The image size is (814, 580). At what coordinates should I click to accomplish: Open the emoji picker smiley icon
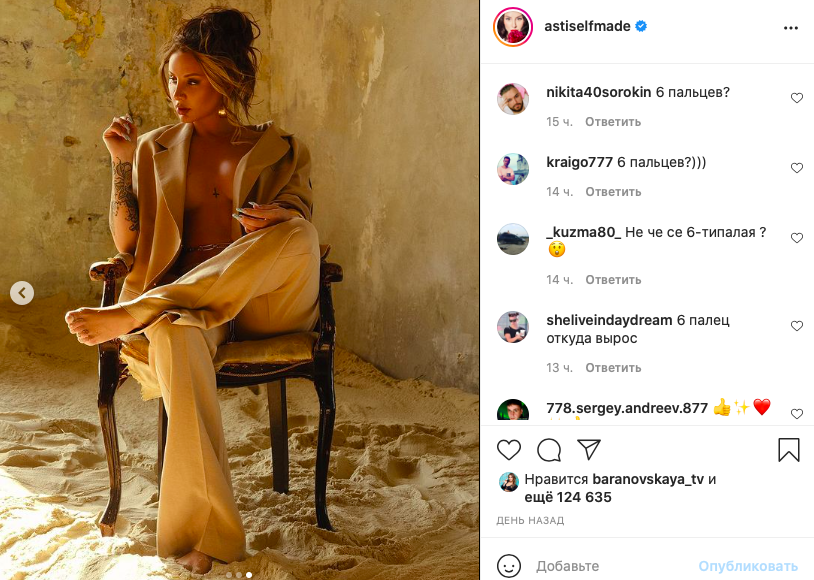509,566
